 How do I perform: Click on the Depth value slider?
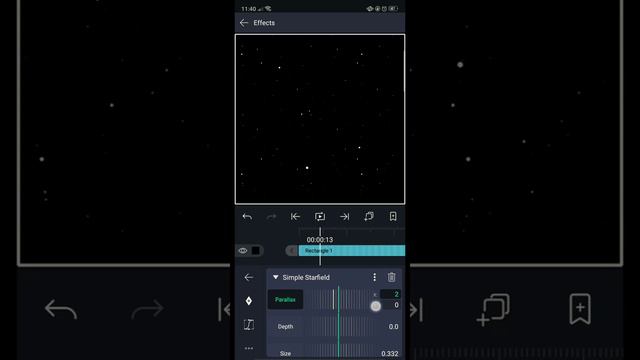pyautogui.click(x=339, y=327)
